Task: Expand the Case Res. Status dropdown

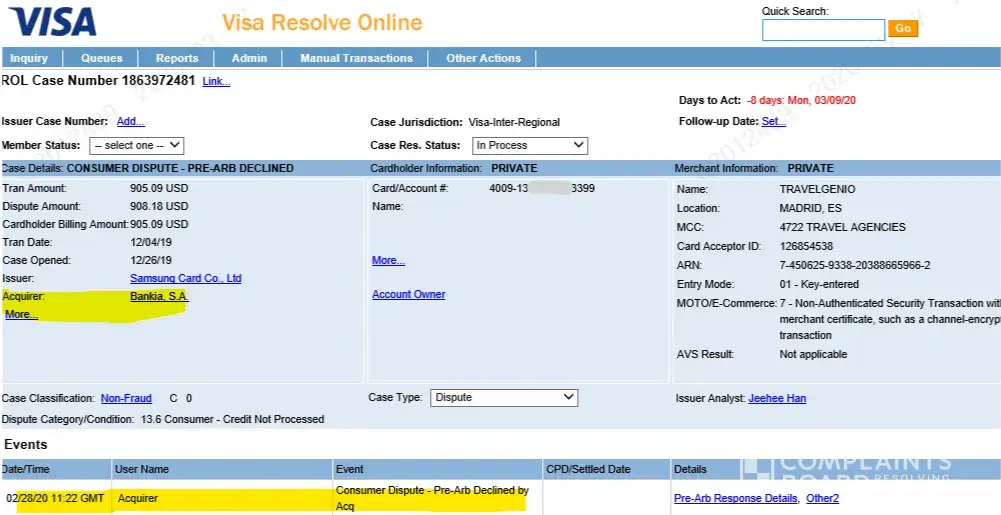Action: click(529, 146)
